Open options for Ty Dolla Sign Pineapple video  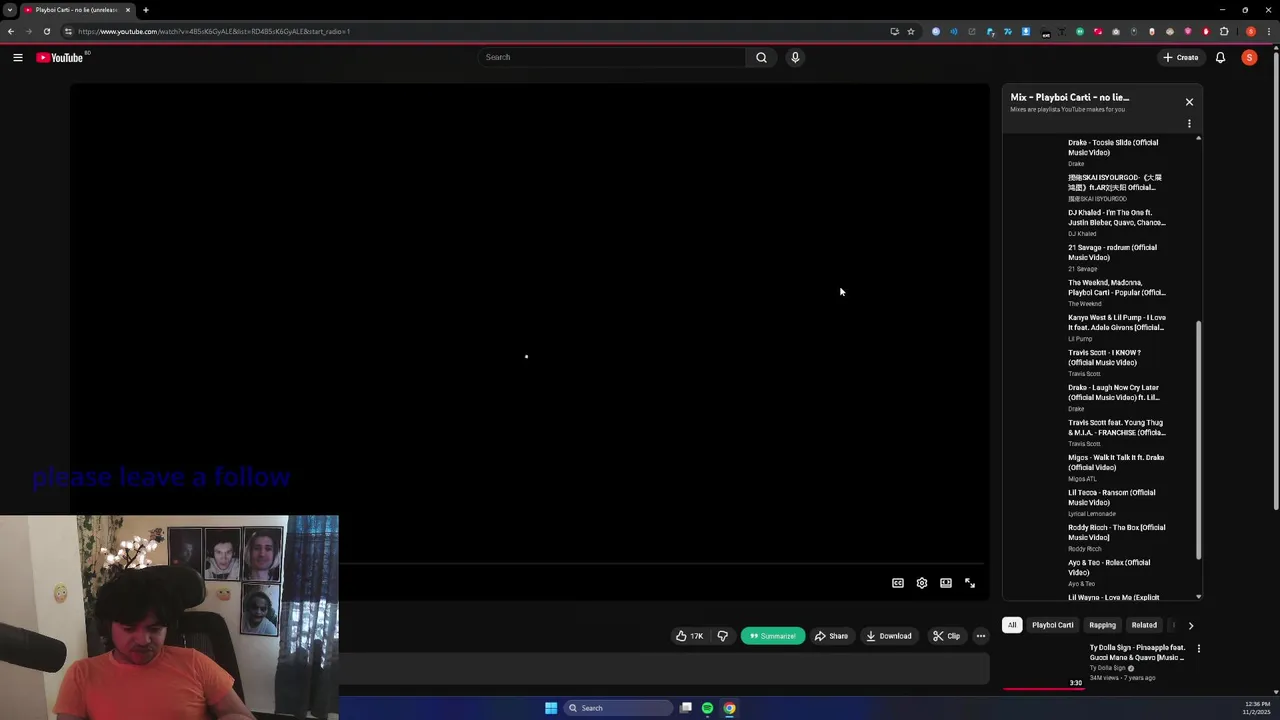1198,649
